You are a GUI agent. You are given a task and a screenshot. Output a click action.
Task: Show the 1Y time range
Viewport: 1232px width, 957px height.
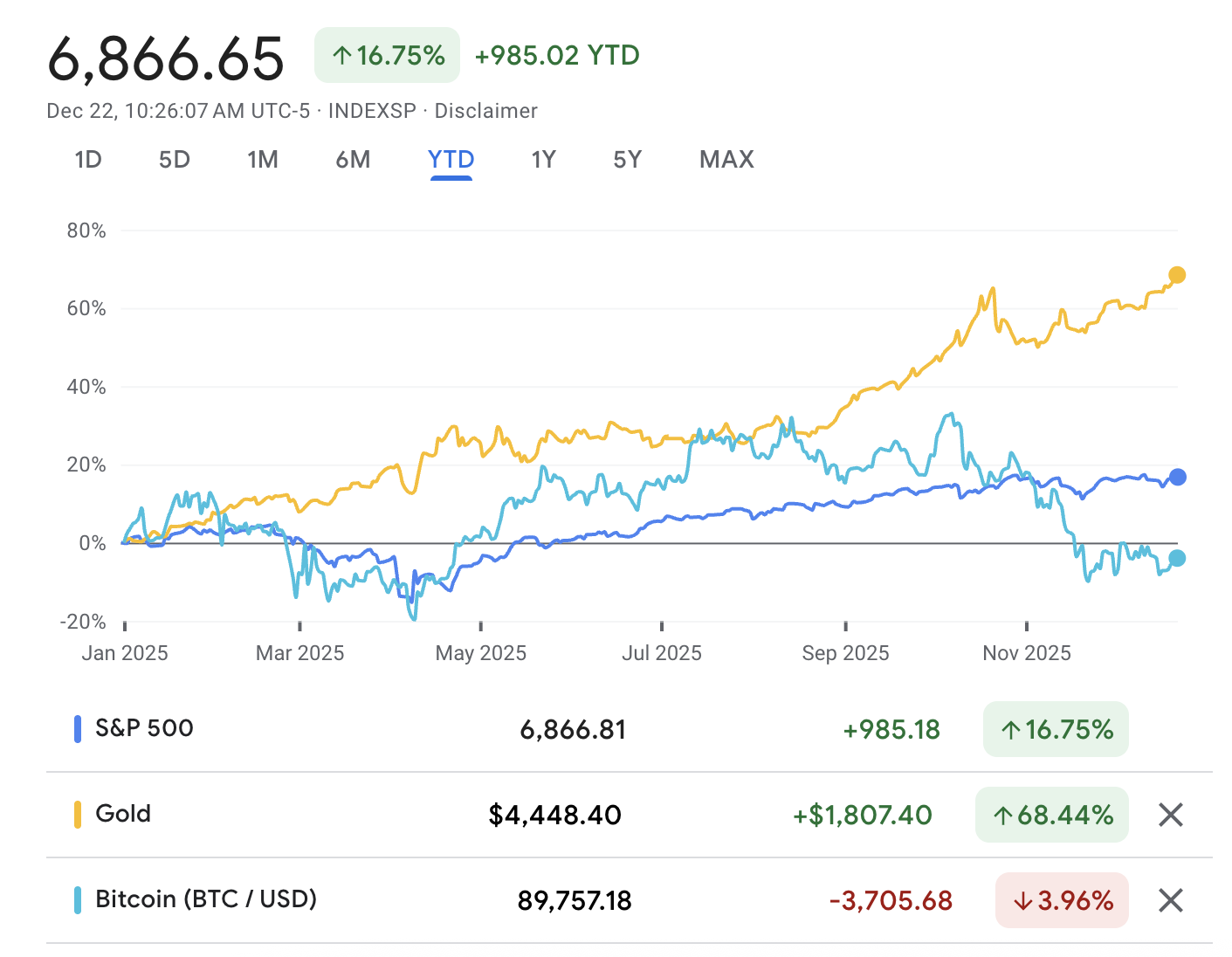543,160
